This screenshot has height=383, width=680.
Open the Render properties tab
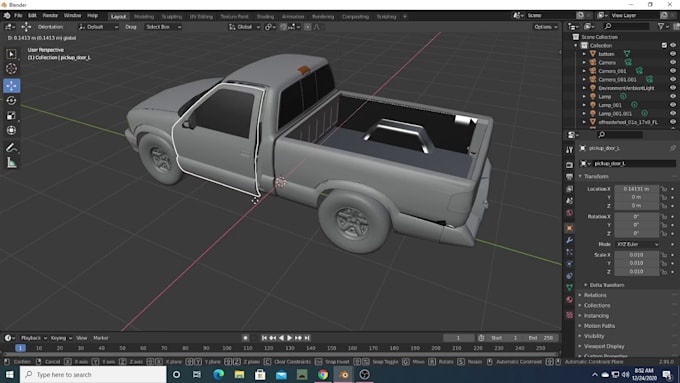569,165
